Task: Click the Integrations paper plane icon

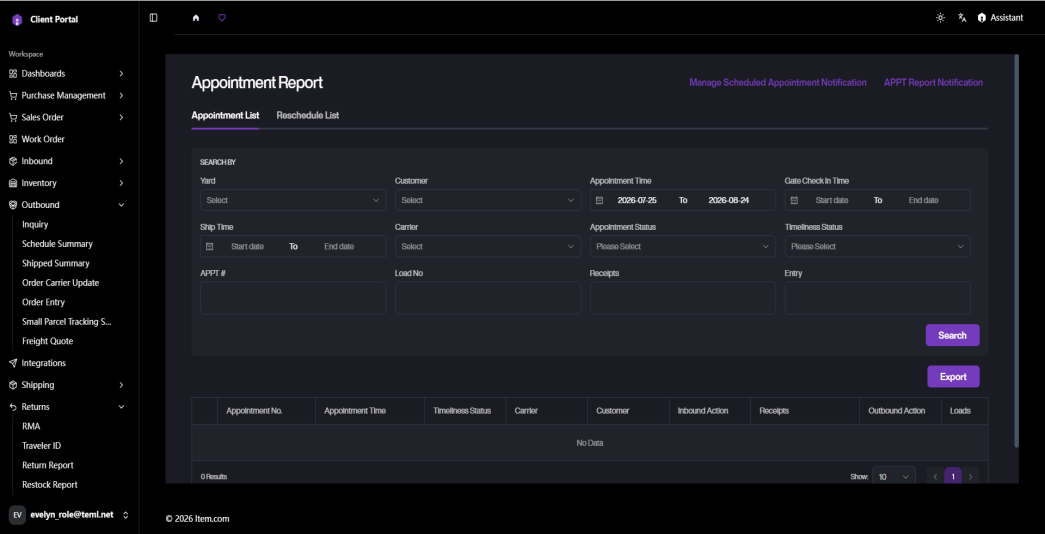Action: pos(13,363)
